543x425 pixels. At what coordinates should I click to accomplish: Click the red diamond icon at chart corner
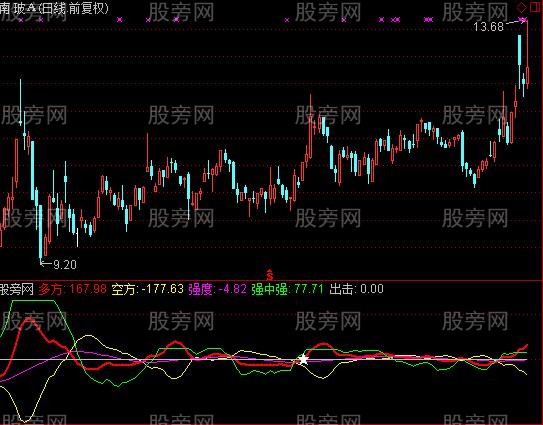[522, 8]
